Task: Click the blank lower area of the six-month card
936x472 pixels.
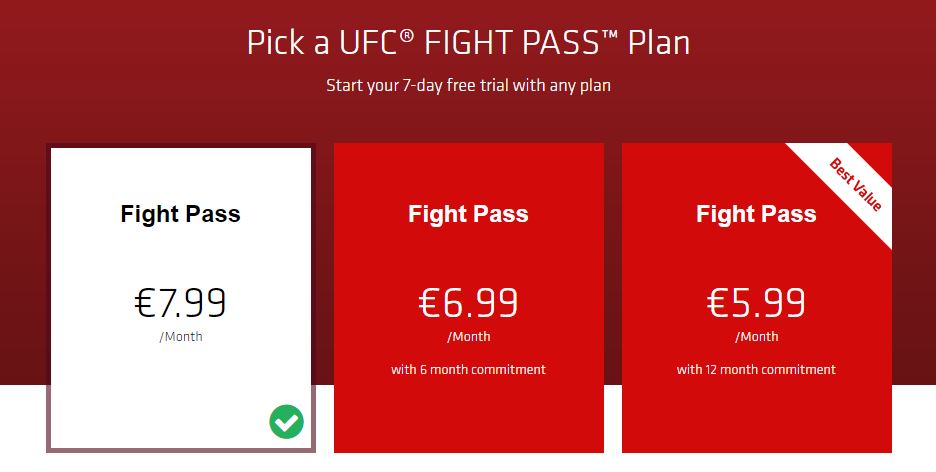Action: click(x=469, y=416)
